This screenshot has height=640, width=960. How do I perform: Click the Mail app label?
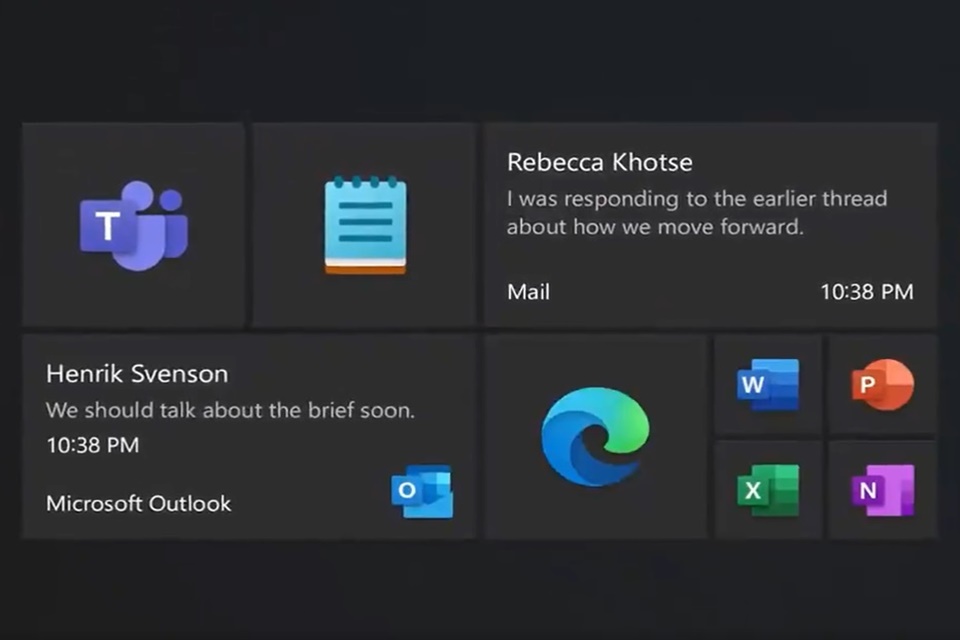tap(528, 292)
